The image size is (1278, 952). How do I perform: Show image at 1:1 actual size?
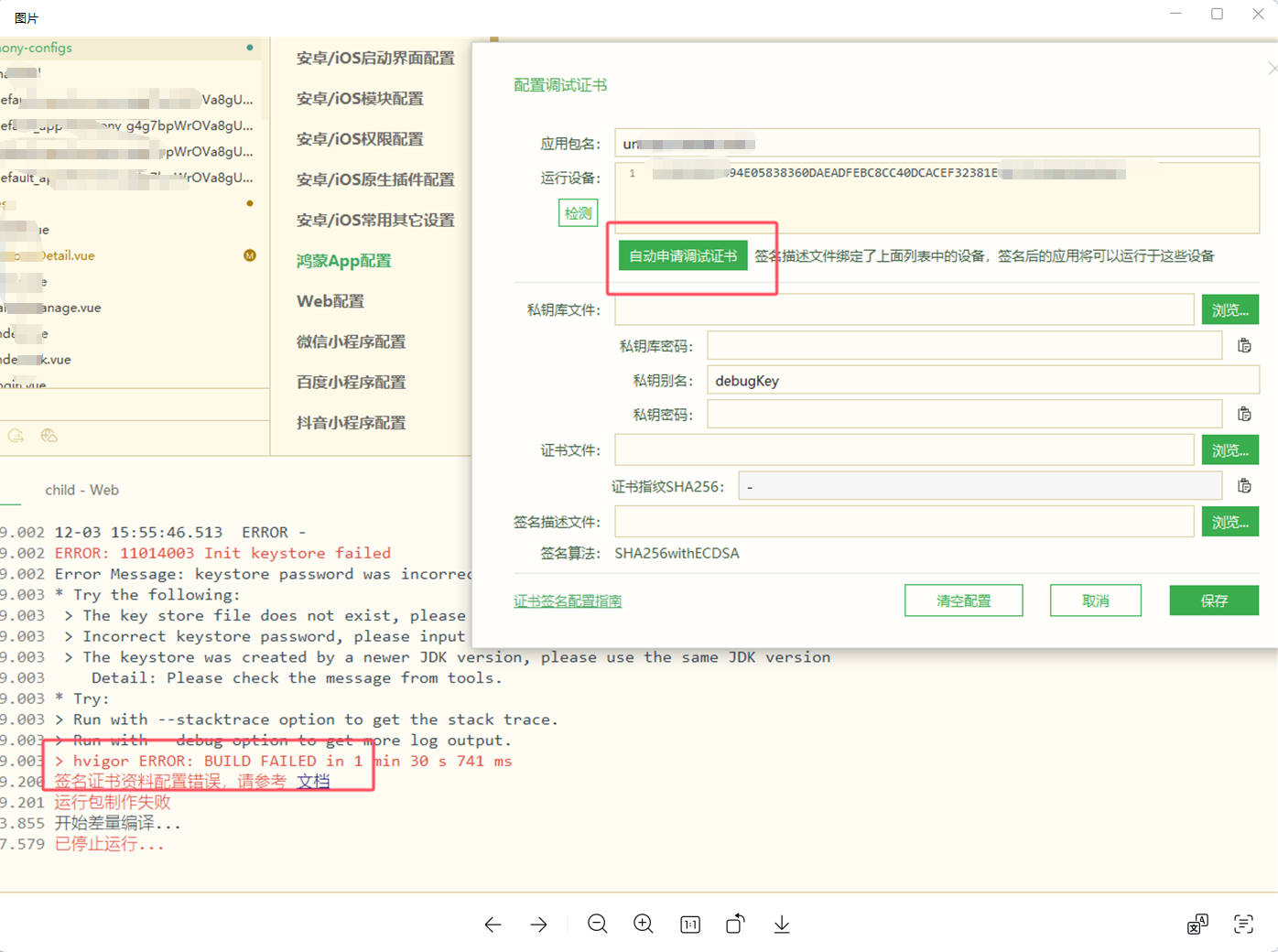click(690, 925)
